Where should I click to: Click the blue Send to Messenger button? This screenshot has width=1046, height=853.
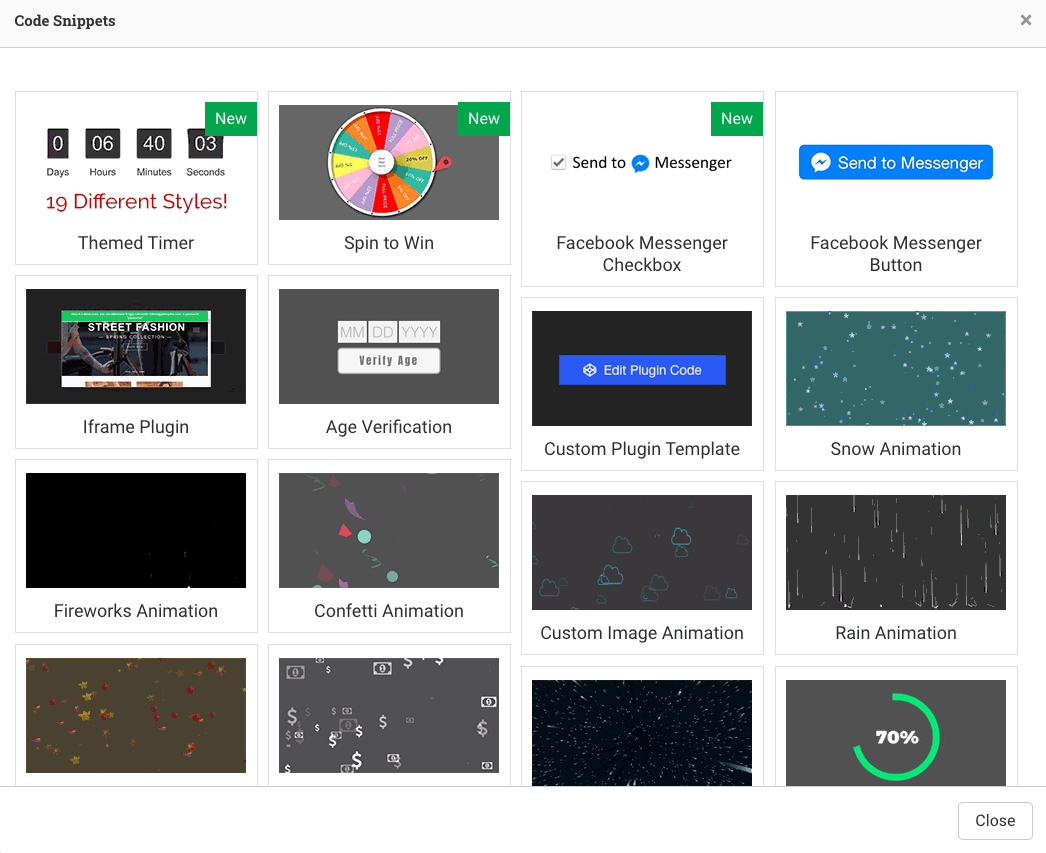[895, 163]
